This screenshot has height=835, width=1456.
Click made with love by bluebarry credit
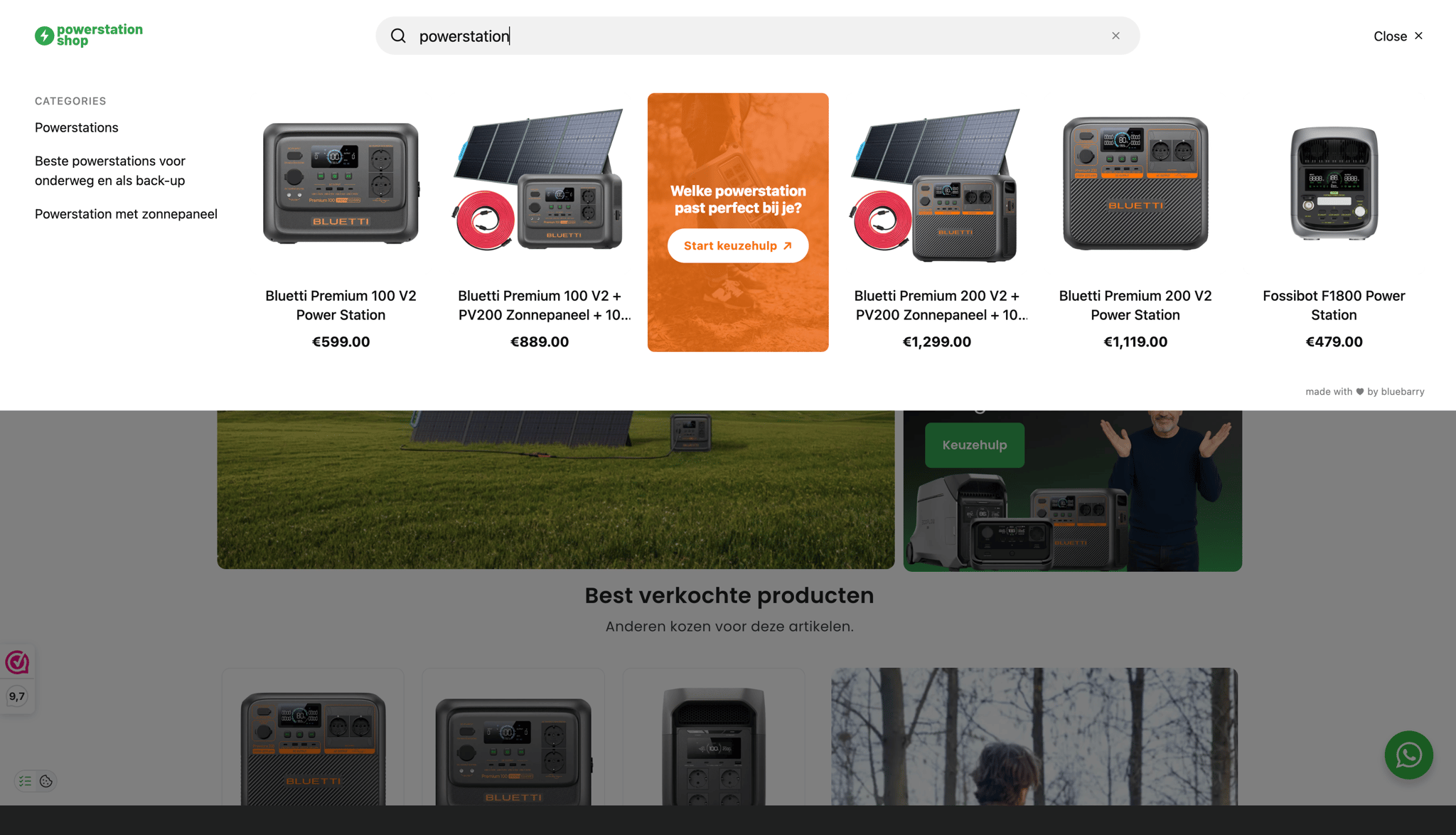tap(1364, 391)
